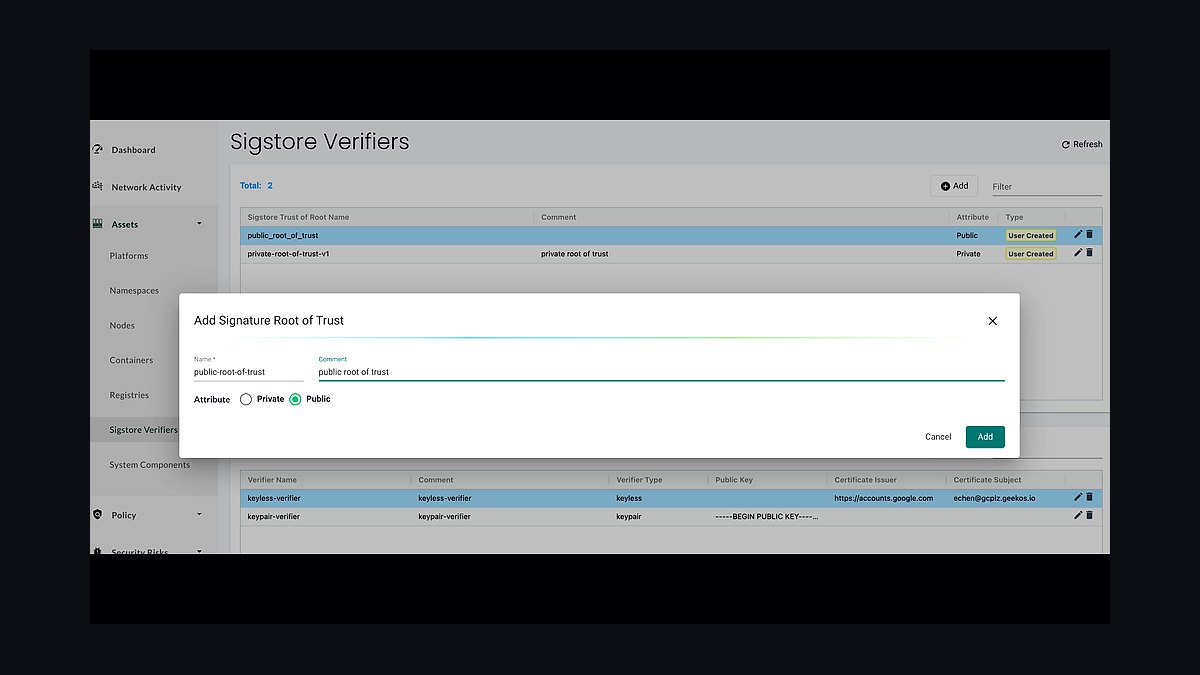Click the Certificate Subject column header
The width and height of the screenshot is (1200, 675).
click(987, 480)
